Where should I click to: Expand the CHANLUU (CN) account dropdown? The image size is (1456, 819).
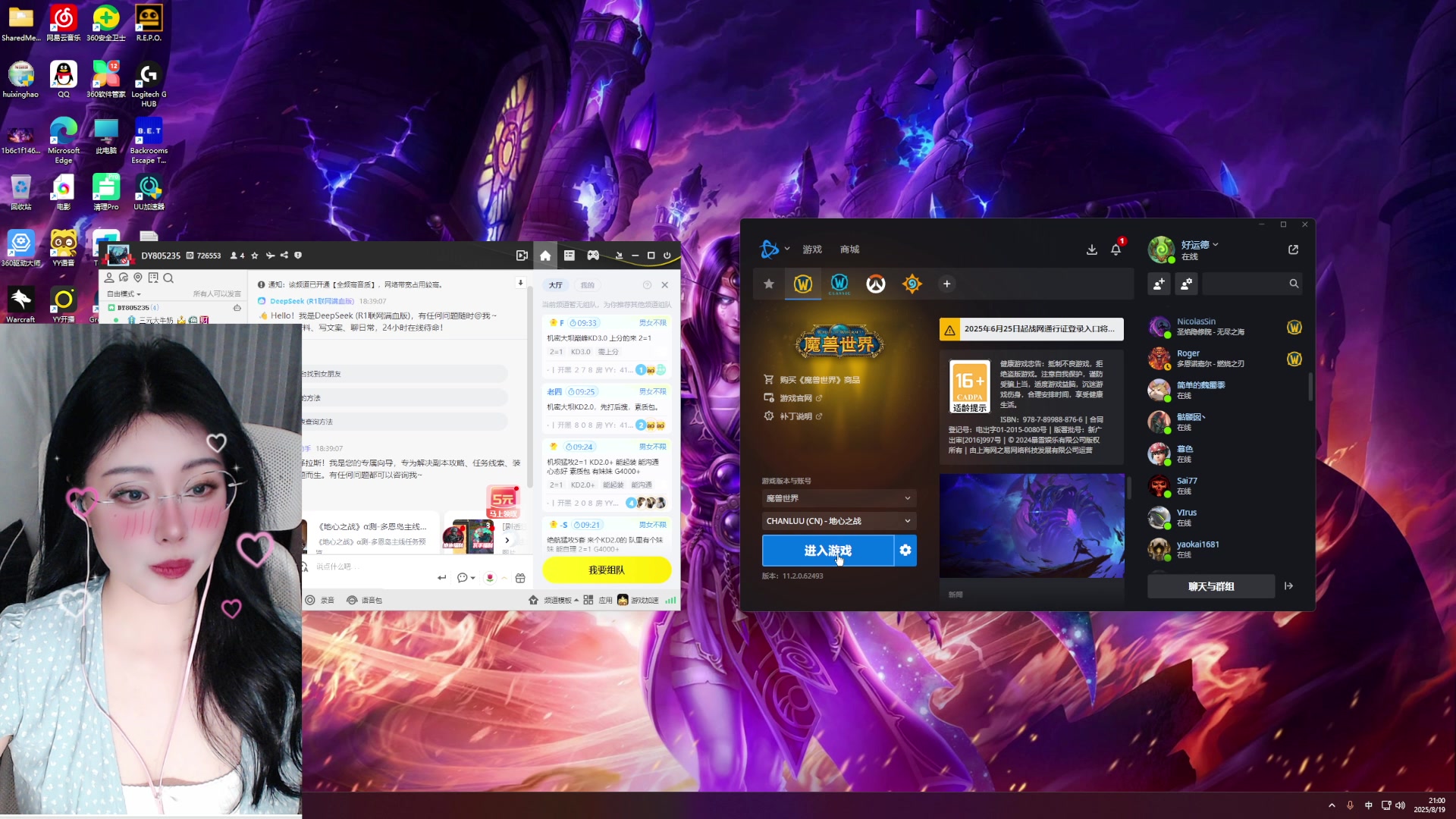coord(839,521)
